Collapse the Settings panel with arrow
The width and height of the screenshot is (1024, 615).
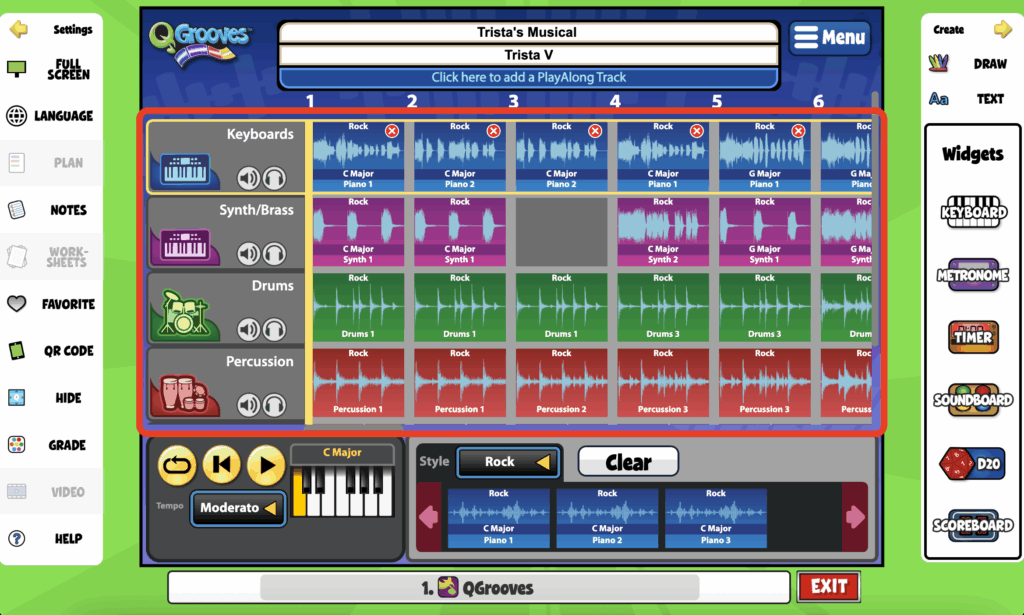(x=18, y=30)
